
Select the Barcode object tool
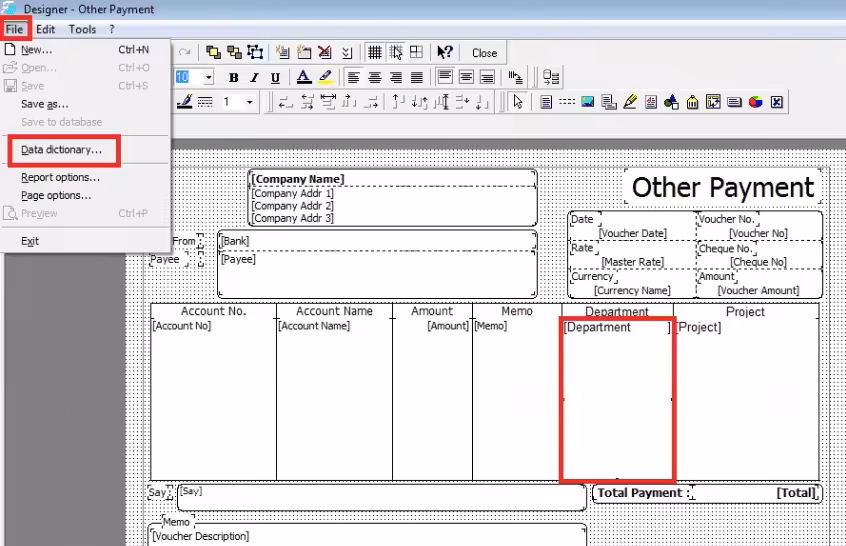692,102
